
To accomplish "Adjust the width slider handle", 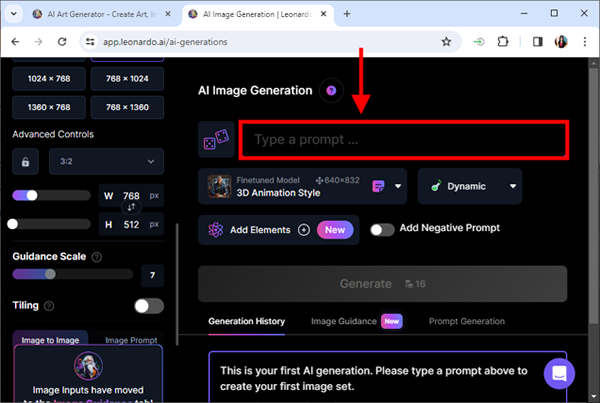I will point(32,196).
